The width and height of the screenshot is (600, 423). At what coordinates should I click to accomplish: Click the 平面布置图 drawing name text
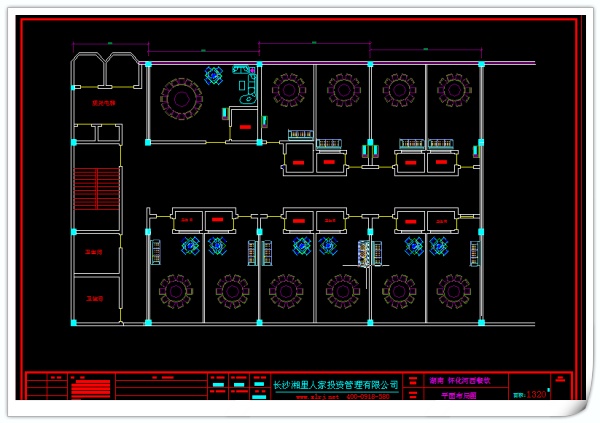pyautogui.click(x=459, y=396)
